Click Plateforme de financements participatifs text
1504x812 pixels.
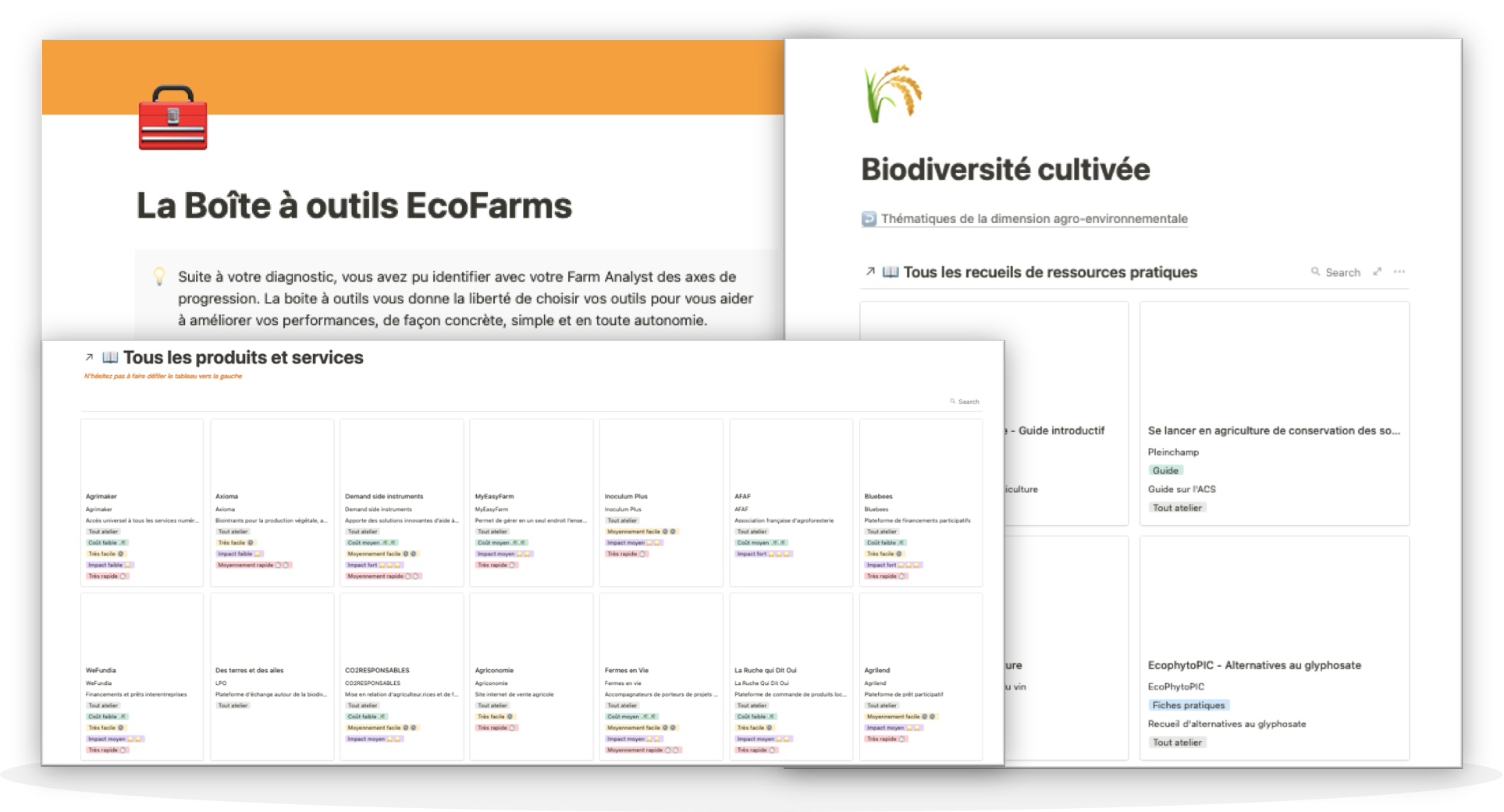pyautogui.click(x=917, y=520)
